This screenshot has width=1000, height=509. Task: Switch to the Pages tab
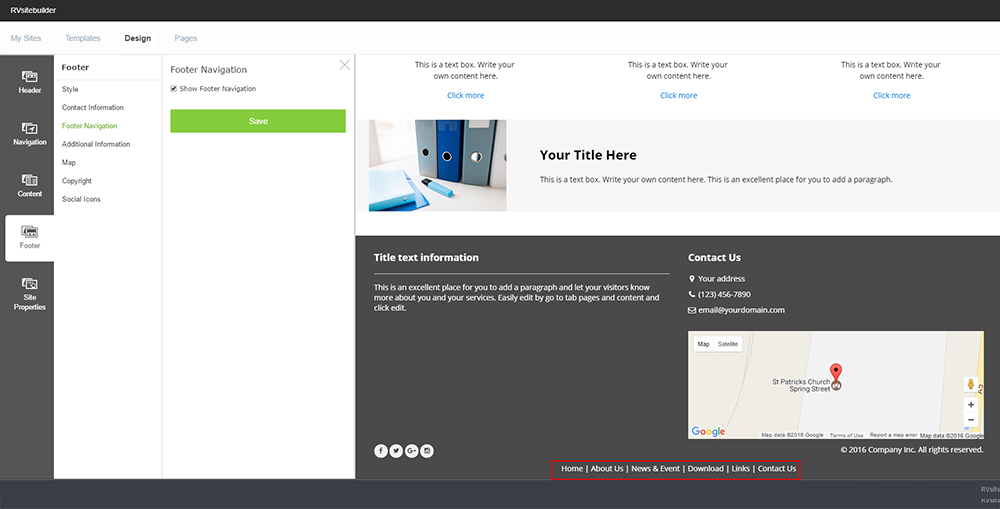click(186, 38)
